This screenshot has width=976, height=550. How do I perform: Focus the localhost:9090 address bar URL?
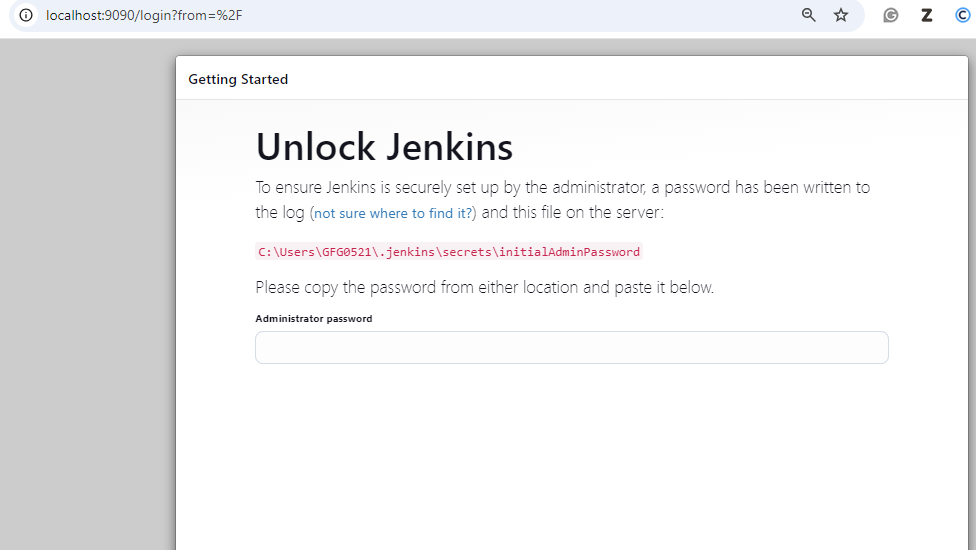point(144,15)
